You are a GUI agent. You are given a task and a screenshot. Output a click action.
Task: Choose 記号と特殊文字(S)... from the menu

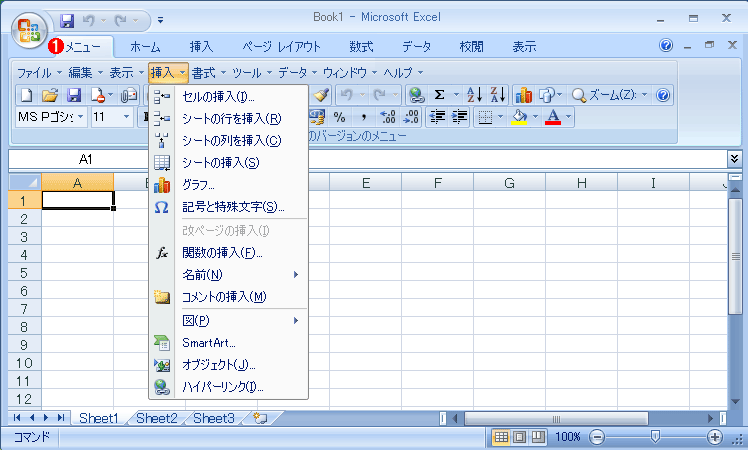click(229, 207)
